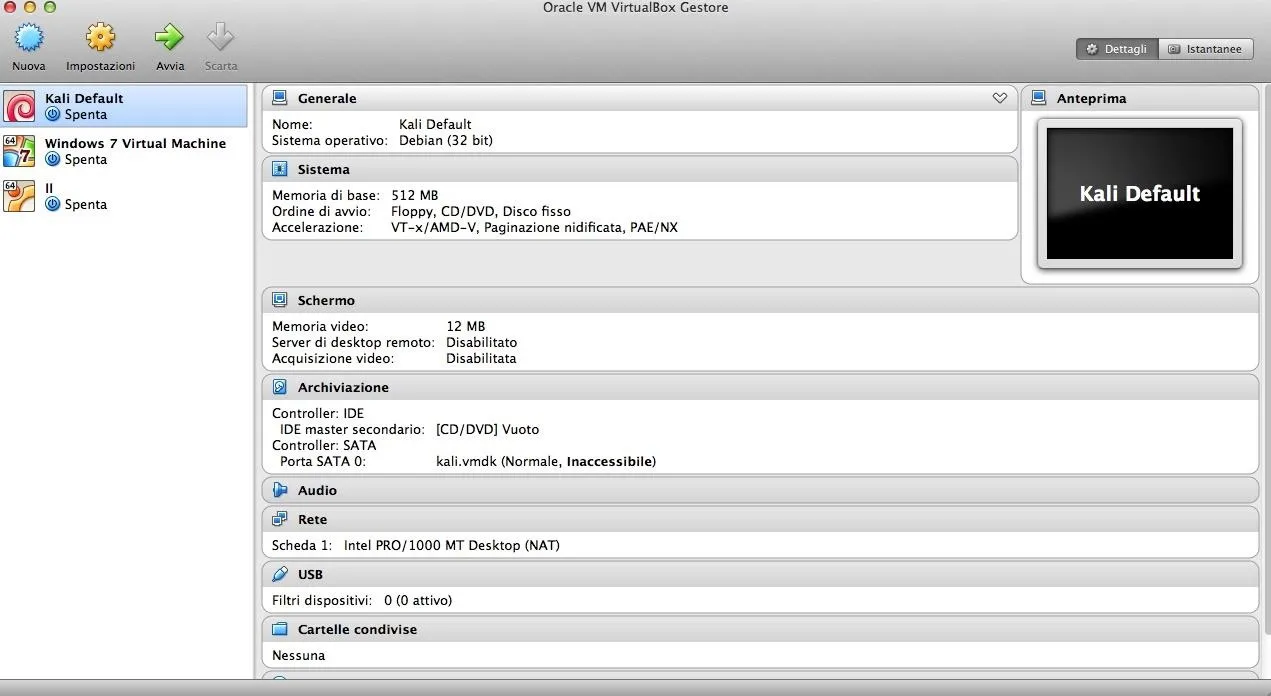Select the Kali Default debian swirl icon

pyautogui.click(x=20, y=106)
